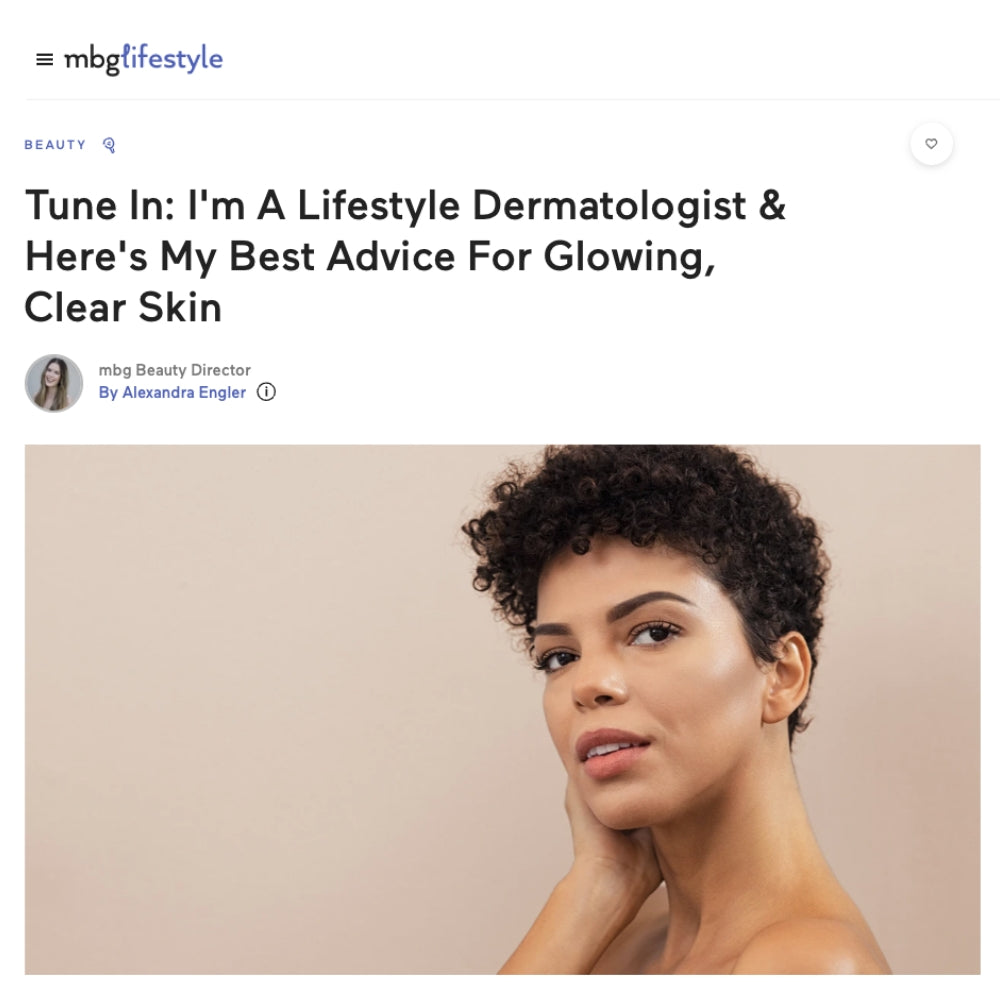Click the mbg logo text
Image resolution: width=1000 pixels, height=1000 pixels.
[x=92, y=60]
